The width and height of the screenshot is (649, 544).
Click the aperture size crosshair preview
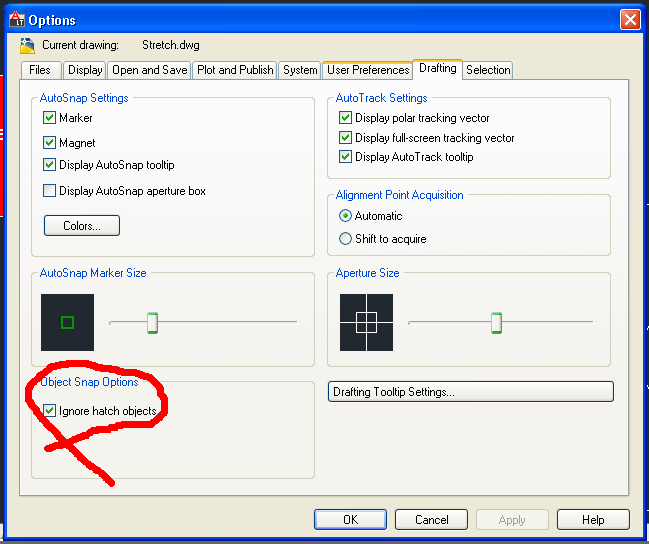coord(366,323)
